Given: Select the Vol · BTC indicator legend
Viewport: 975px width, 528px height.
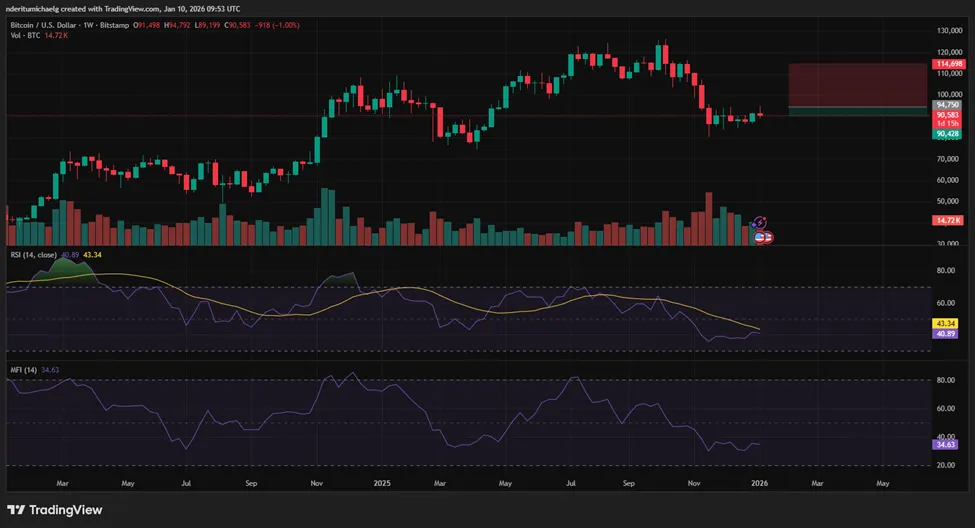Looking at the screenshot, I should click(x=25, y=35).
